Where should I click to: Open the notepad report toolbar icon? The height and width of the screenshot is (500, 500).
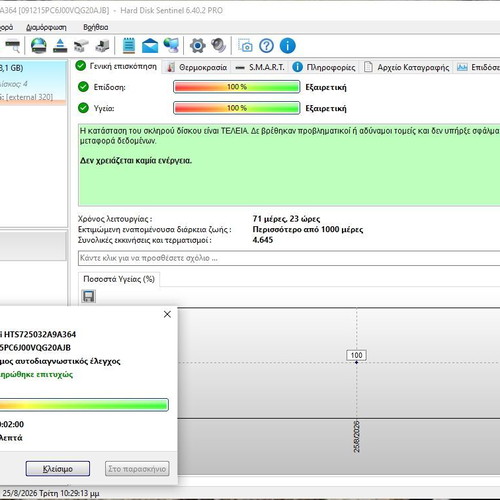(x=129, y=46)
